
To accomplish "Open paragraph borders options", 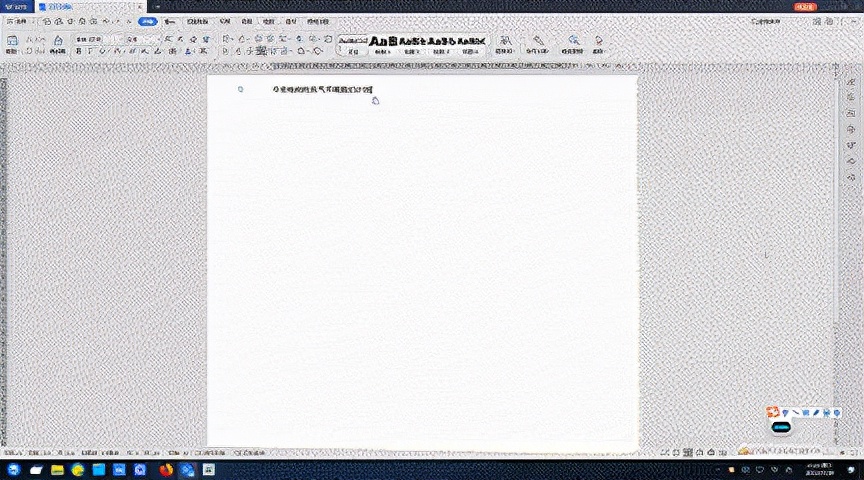I will [x=317, y=51].
